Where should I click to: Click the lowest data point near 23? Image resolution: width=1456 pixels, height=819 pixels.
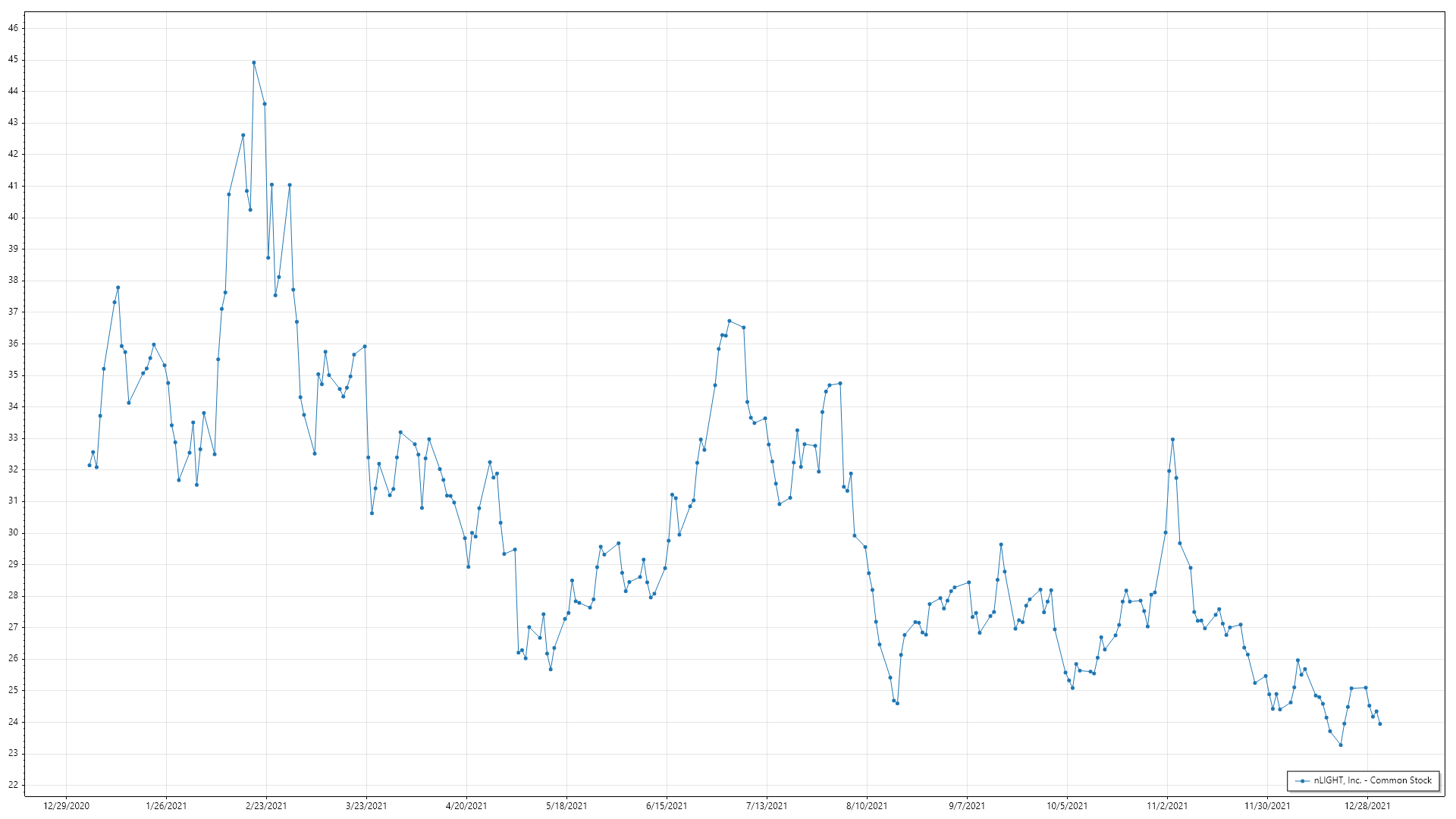pos(1341,745)
